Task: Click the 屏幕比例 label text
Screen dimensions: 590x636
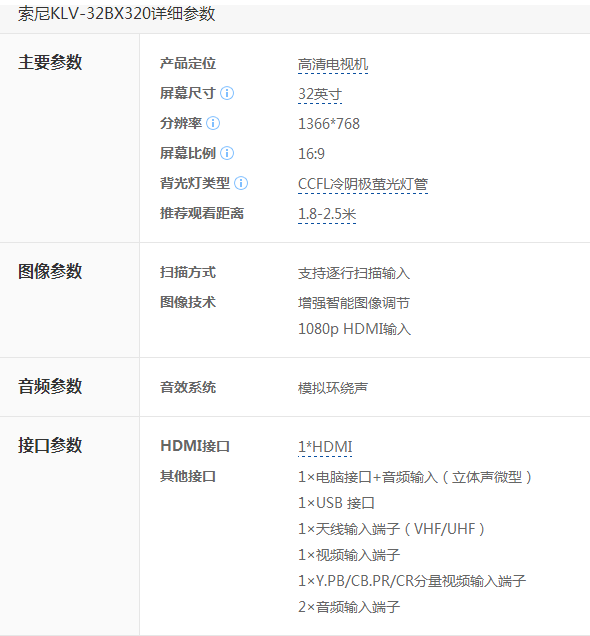Action: coord(188,153)
